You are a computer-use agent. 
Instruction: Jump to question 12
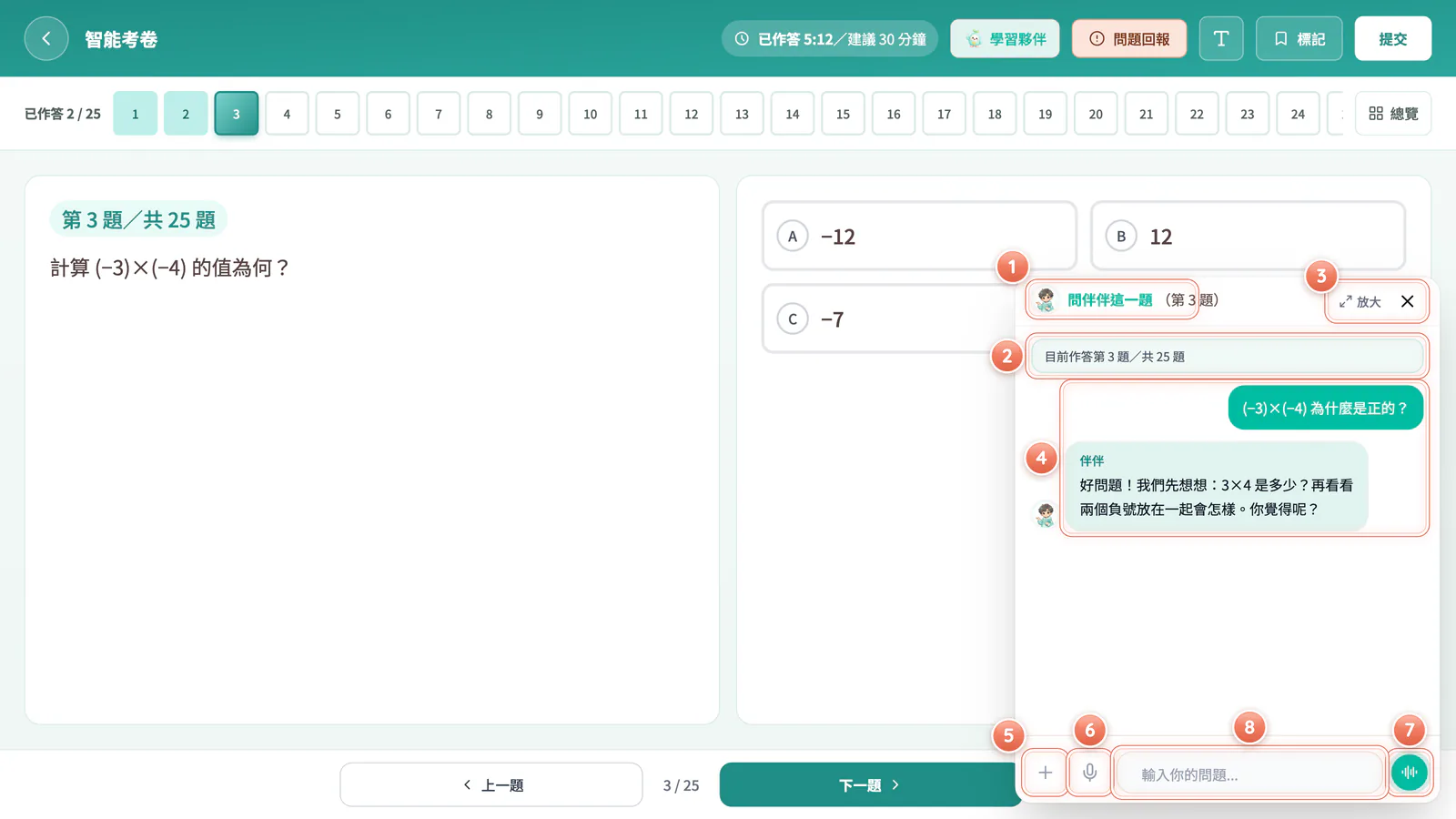pos(692,114)
